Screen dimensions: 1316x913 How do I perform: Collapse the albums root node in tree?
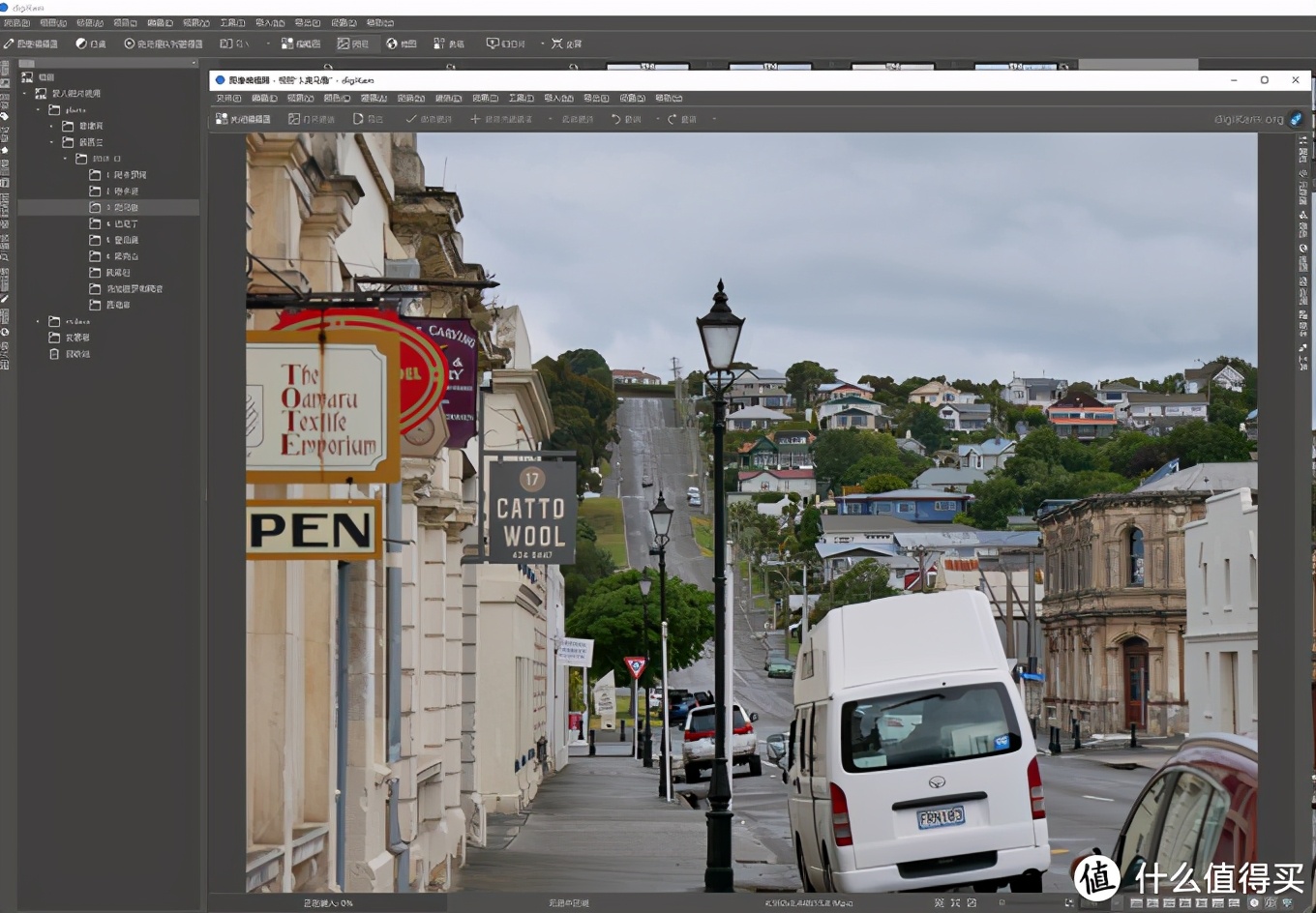(25, 94)
